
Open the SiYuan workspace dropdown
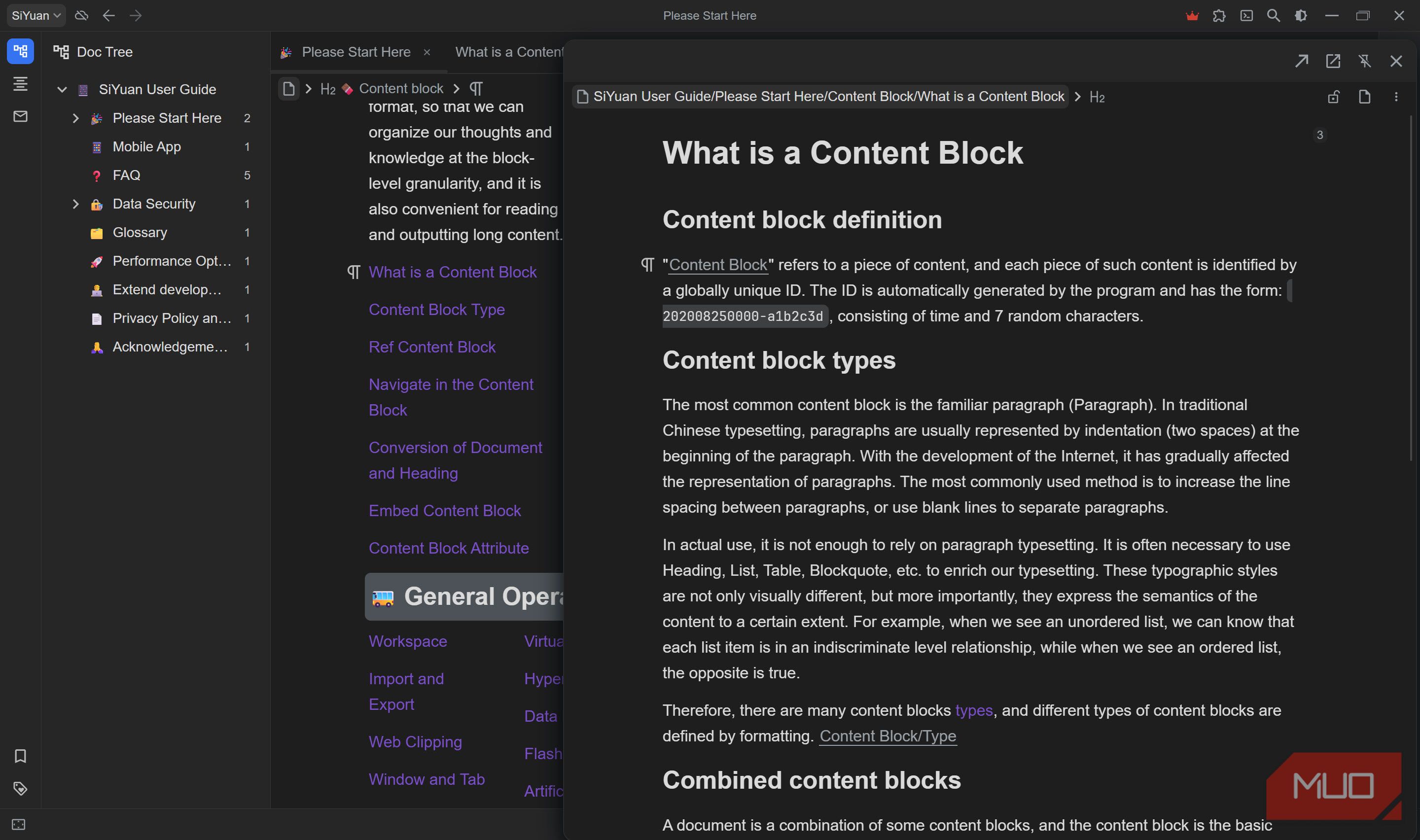pos(36,15)
